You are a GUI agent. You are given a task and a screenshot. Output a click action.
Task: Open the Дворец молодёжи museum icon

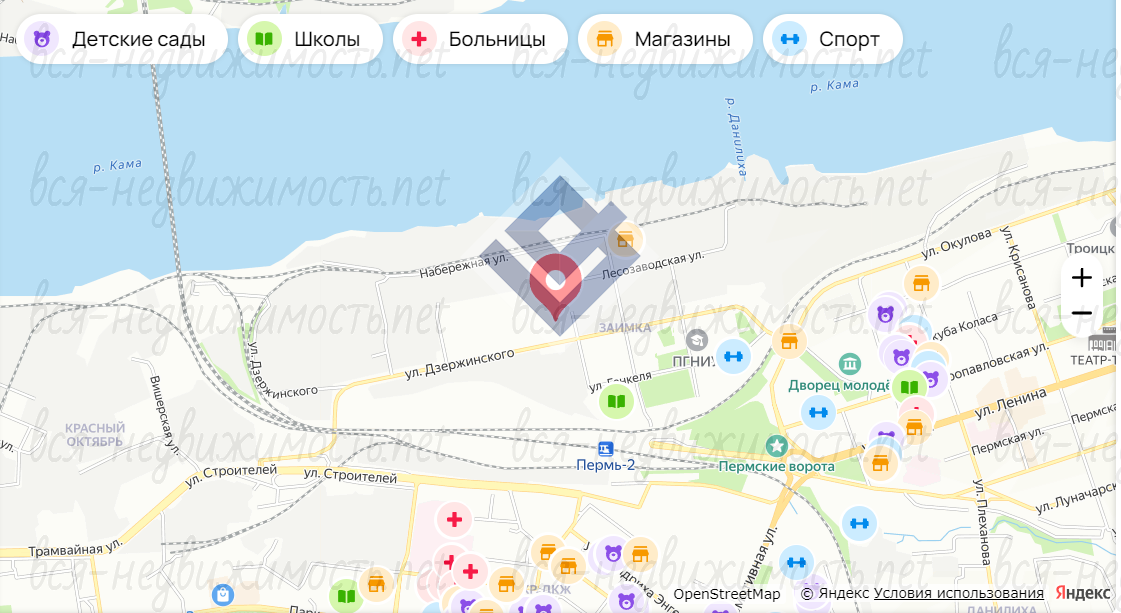point(849,364)
